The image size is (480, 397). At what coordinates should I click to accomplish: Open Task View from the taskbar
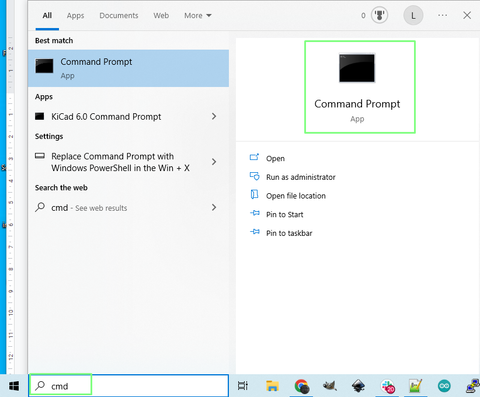pyautogui.click(x=242, y=386)
